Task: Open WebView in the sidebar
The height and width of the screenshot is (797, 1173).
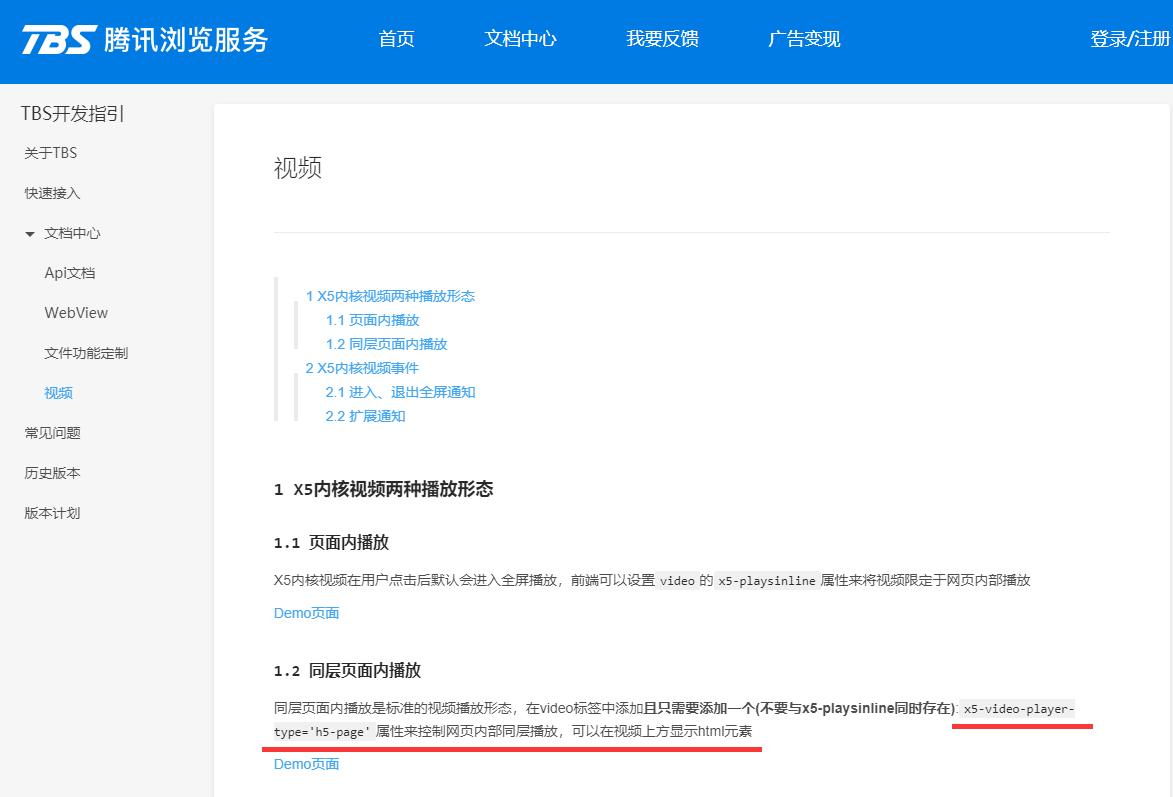Action: (76, 313)
